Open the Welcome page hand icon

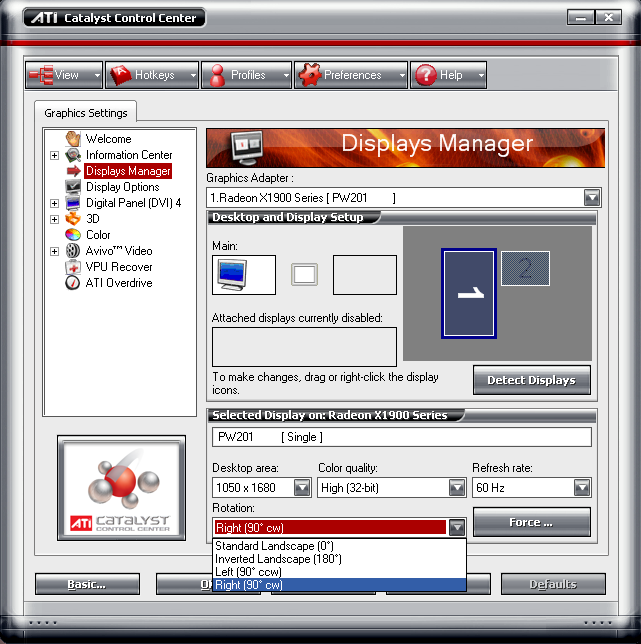73,139
